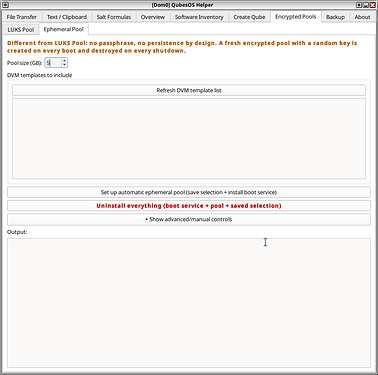Switch to Create Qube tab
378x375 pixels.
click(x=249, y=17)
